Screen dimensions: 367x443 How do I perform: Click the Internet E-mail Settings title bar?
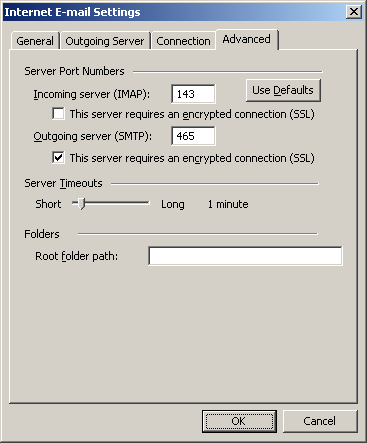173,12
